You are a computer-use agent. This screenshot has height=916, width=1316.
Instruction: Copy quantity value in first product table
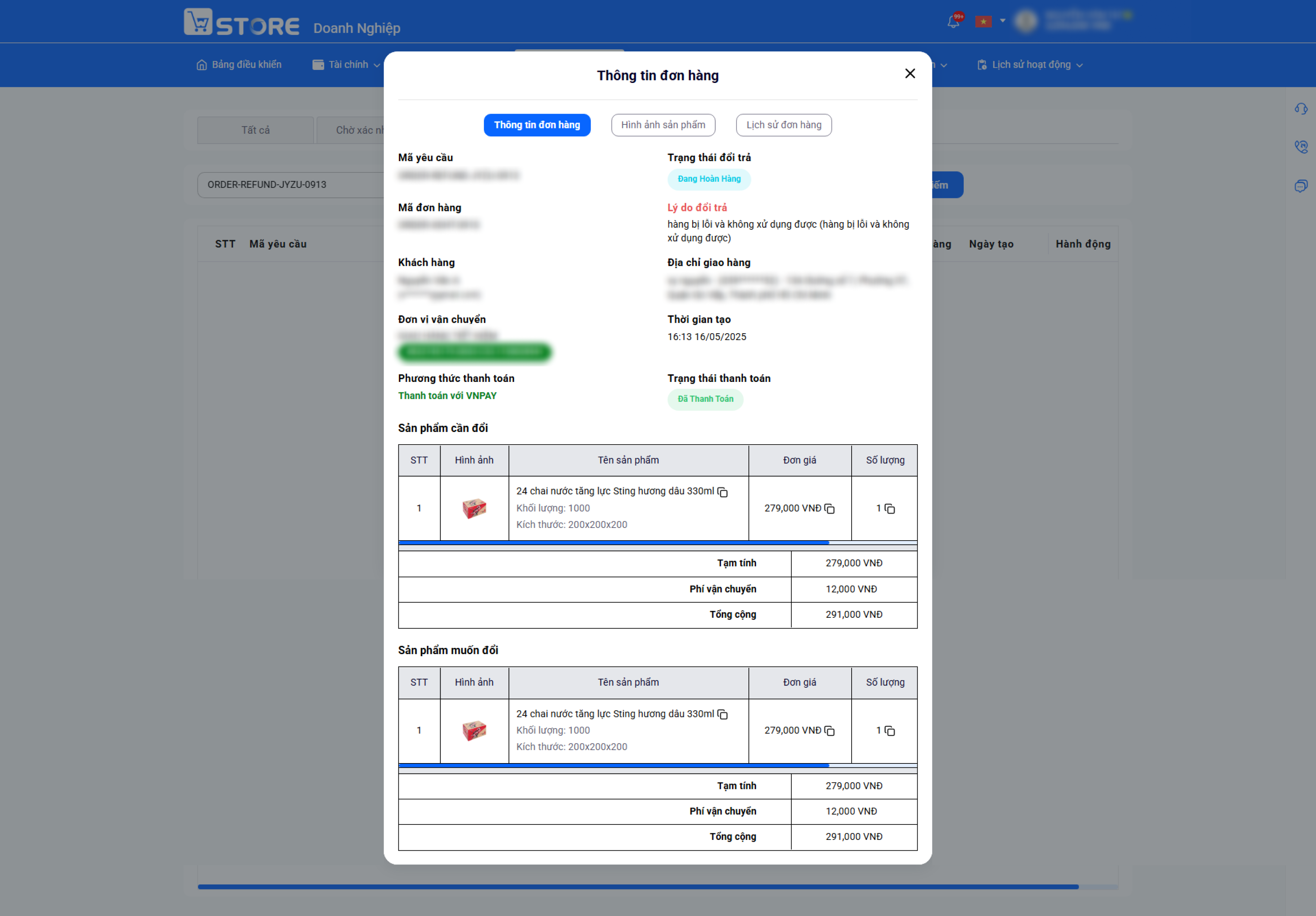[889, 508]
